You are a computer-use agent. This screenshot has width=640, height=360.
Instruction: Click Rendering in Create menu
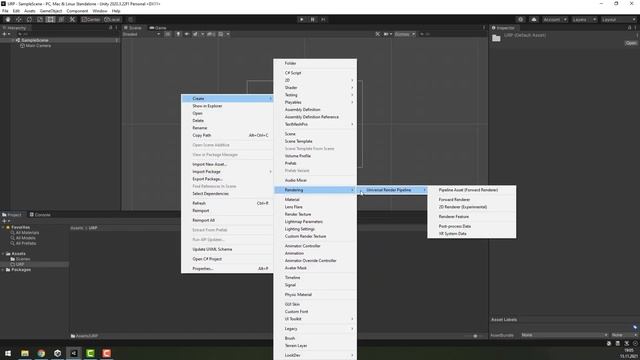315,190
